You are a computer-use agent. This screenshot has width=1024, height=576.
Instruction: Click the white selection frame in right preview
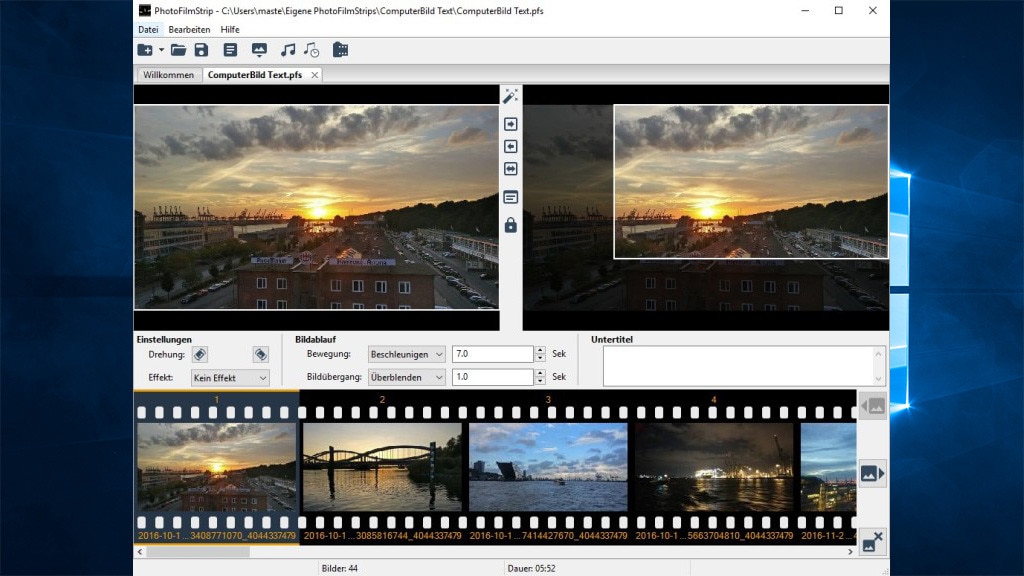point(751,182)
